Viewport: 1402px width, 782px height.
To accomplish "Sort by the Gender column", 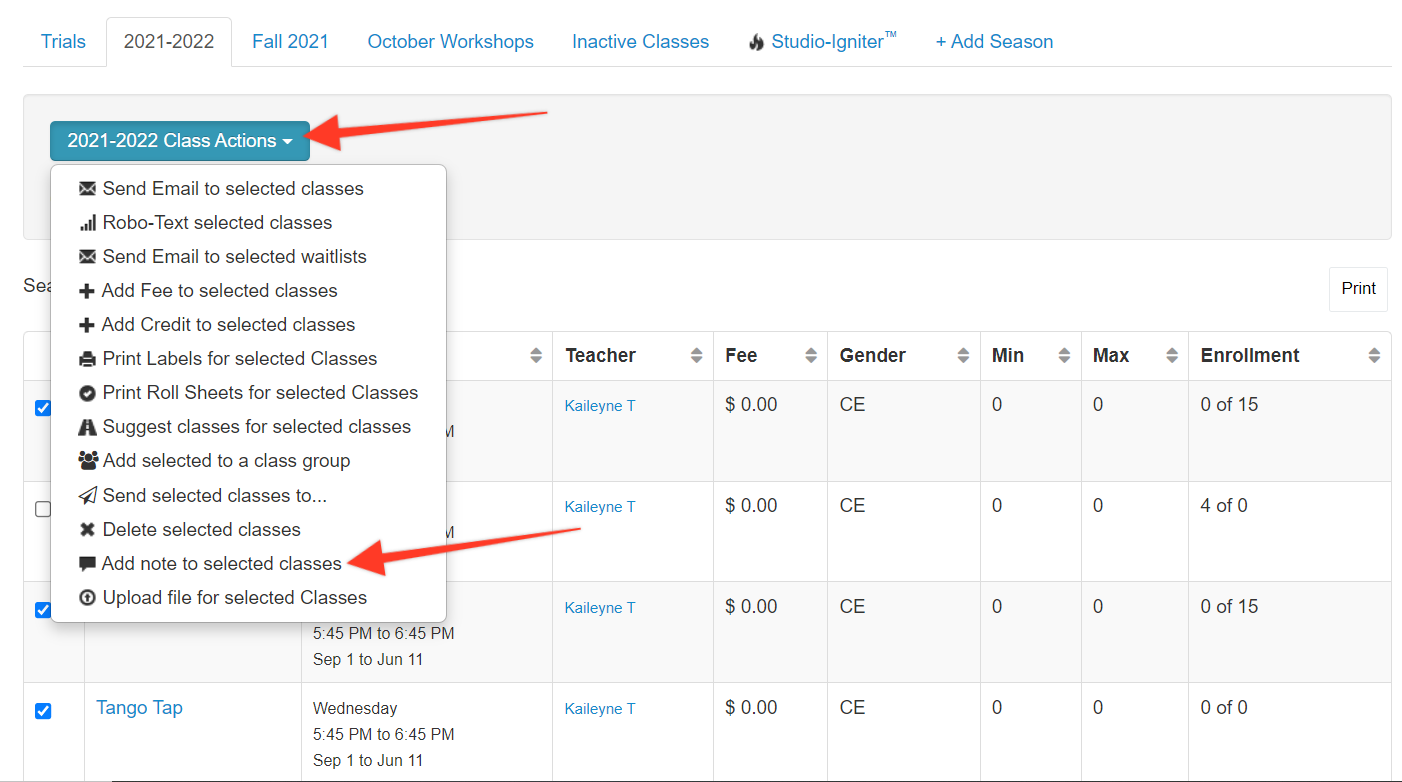I will (x=904, y=356).
